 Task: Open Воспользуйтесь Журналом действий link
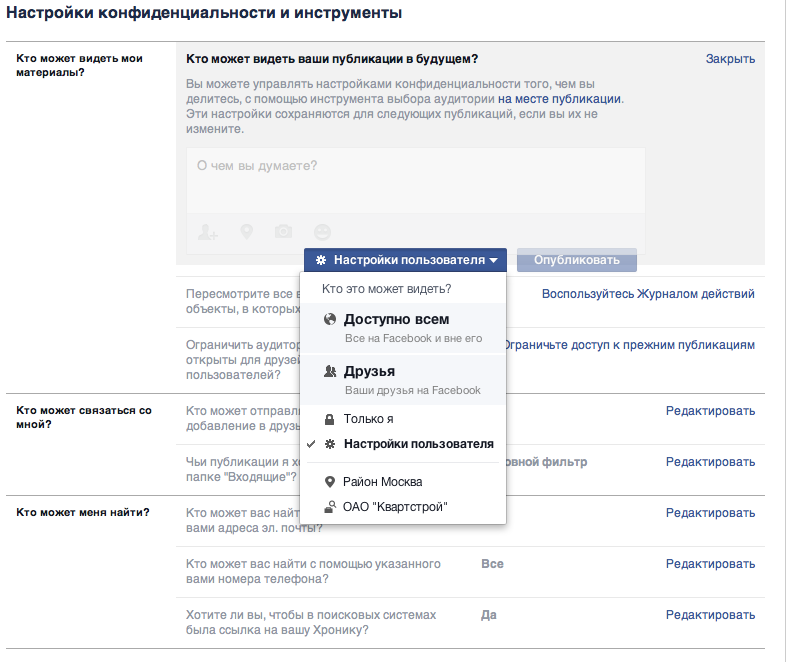(648, 294)
